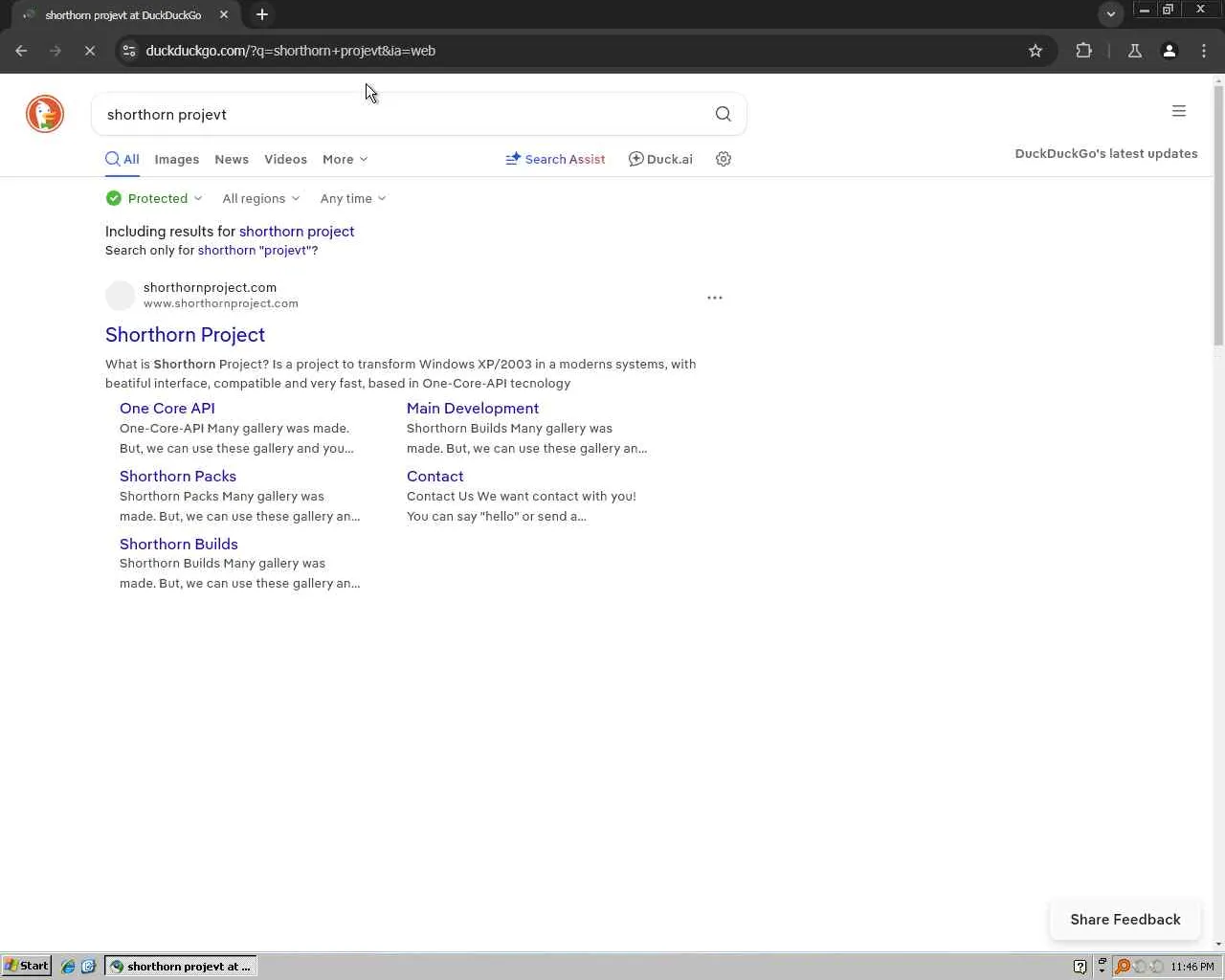The height and width of the screenshot is (980, 1225).
Task: Open the Main Development sitelink
Action: pyautogui.click(x=473, y=409)
